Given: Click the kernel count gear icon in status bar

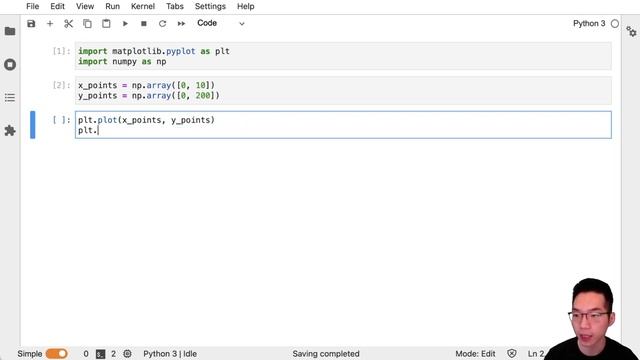Looking at the screenshot, I should coord(127,354).
